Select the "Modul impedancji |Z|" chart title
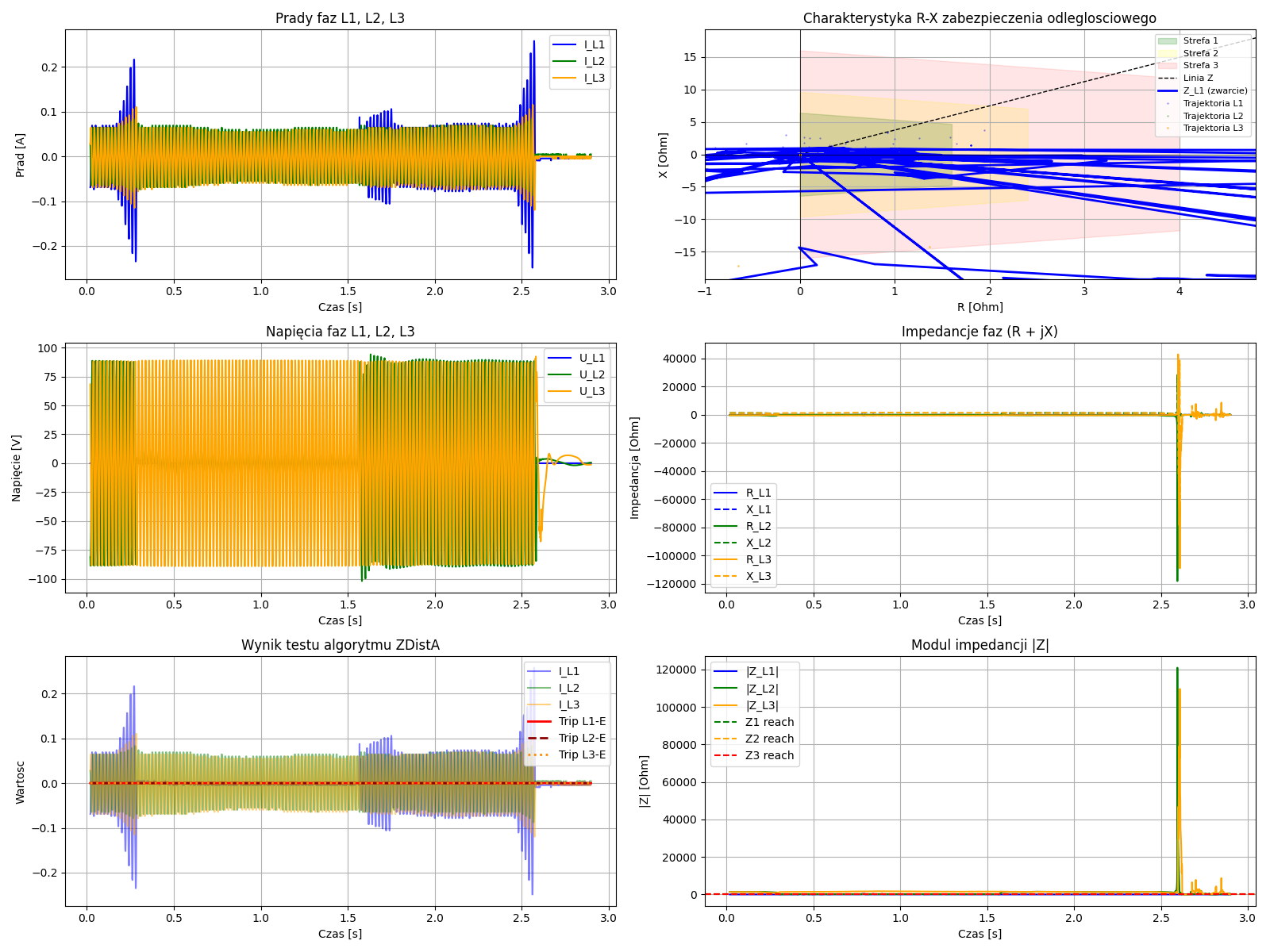Viewport: 1270px width, 952px height. pos(979,645)
